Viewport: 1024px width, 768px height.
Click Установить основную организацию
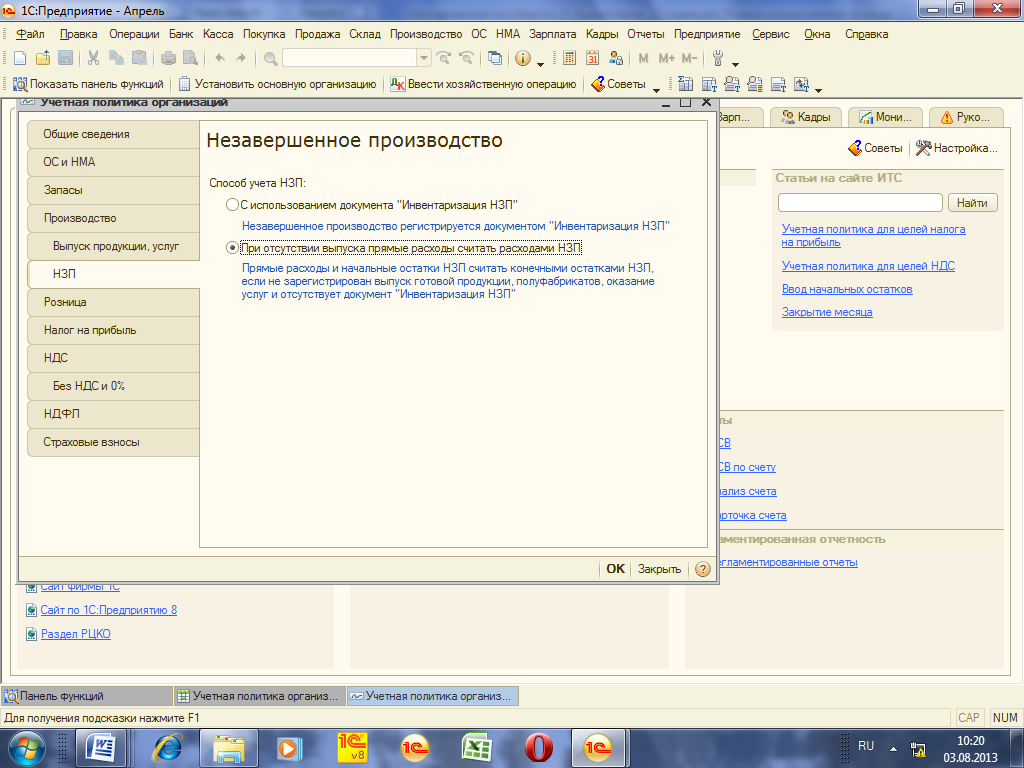(x=278, y=84)
